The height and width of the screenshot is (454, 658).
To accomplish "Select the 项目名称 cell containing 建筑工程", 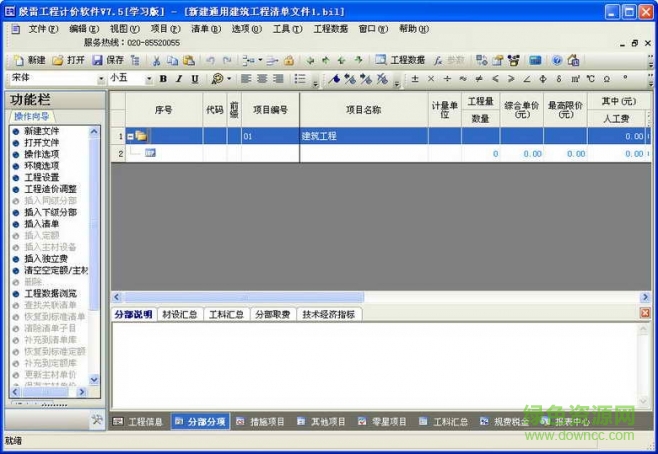I will click(362, 136).
